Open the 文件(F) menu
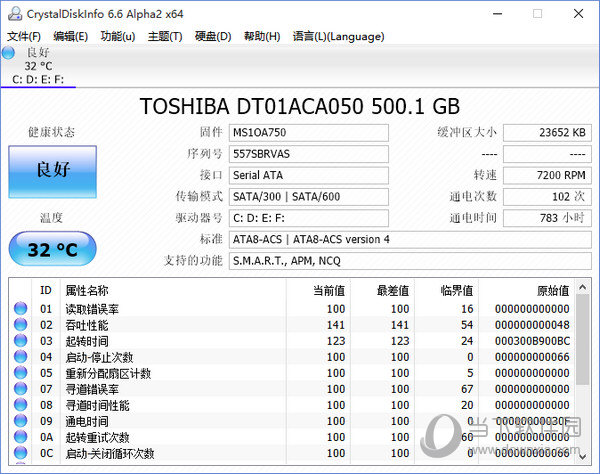Image resolution: width=600 pixels, height=474 pixels. (24, 36)
